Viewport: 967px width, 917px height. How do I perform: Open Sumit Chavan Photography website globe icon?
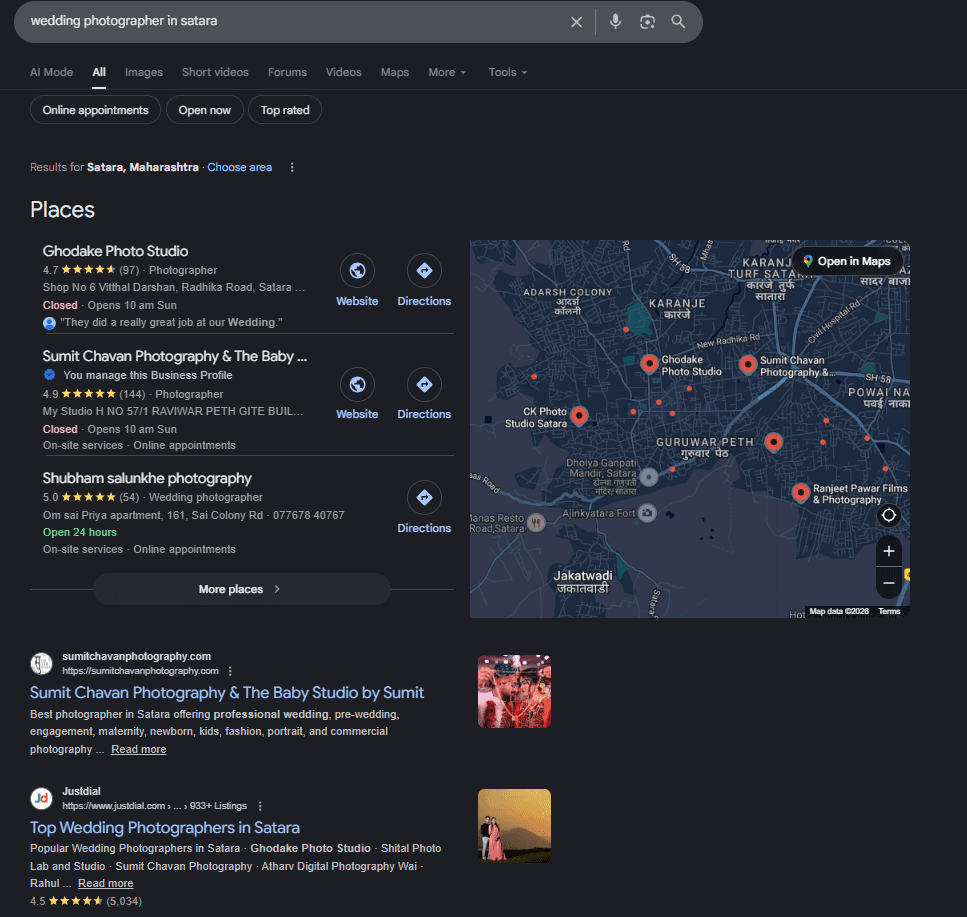pyautogui.click(x=357, y=385)
